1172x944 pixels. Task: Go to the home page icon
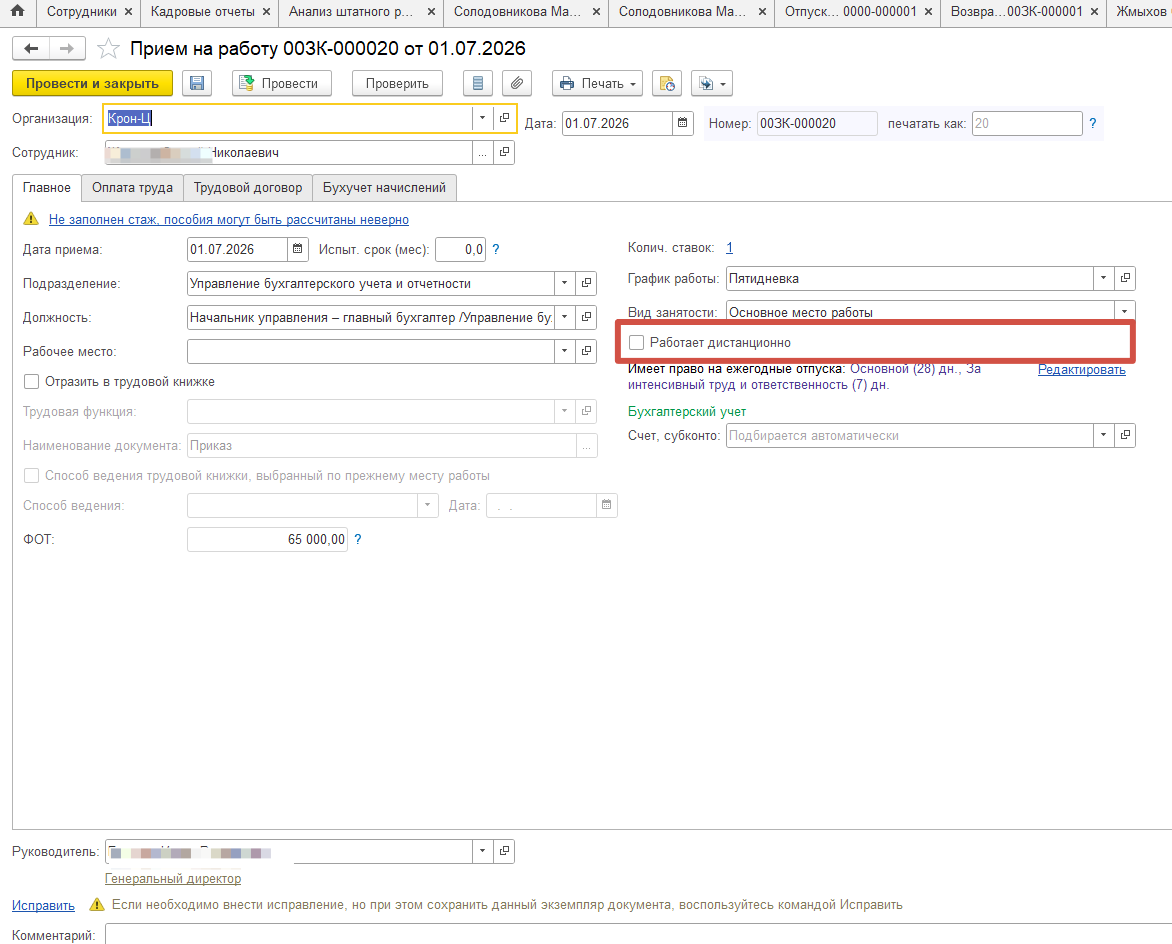[17, 11]
